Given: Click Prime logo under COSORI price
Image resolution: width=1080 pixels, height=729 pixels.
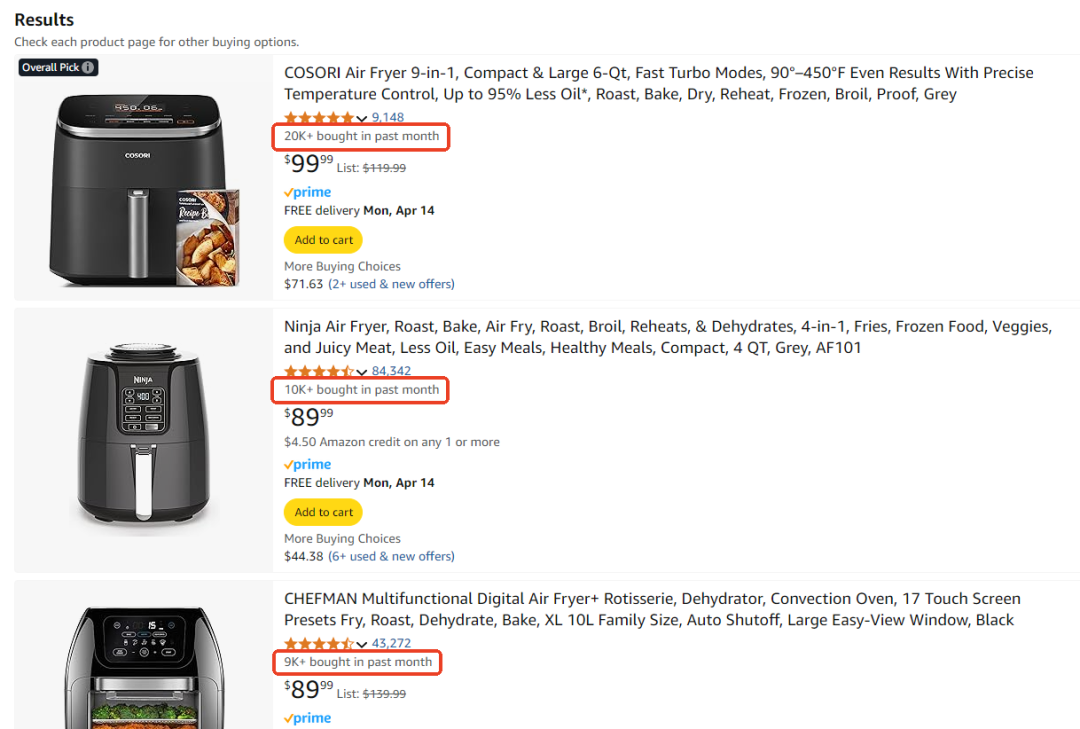Looking at the screenshot, I should 308,192.
